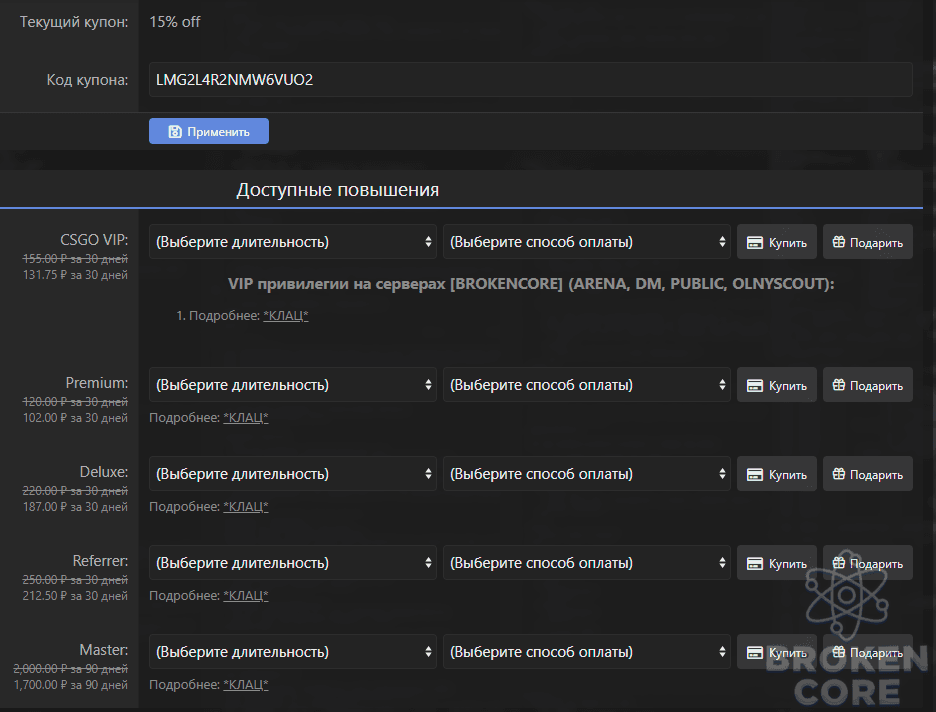Screen dimensions: 936x712
Task: Open the CSGO VIP details *КЛАЦ* link
Action: [x=286, y=316]
